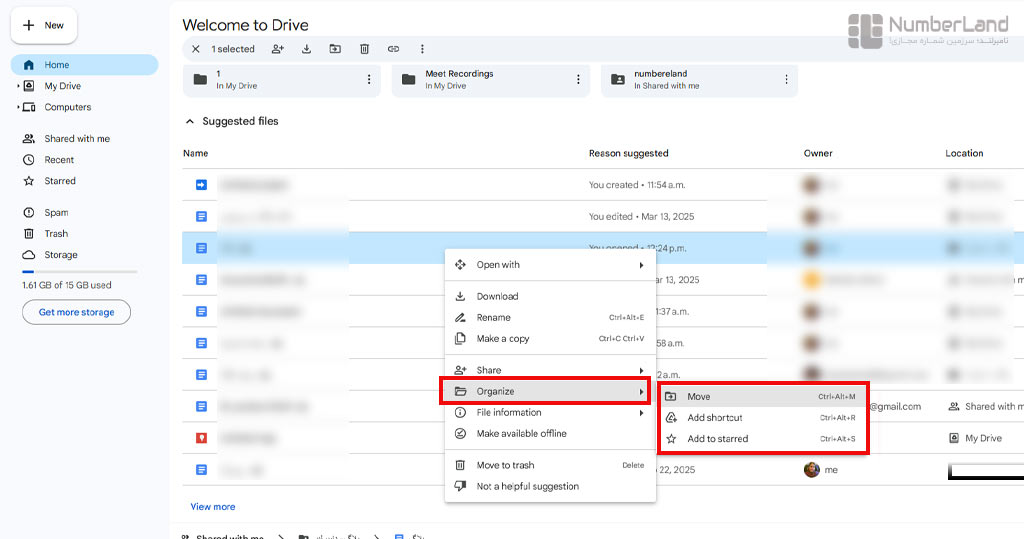Click the red file icon in list
The image size is (1024, 539).
tap(201, 438)
